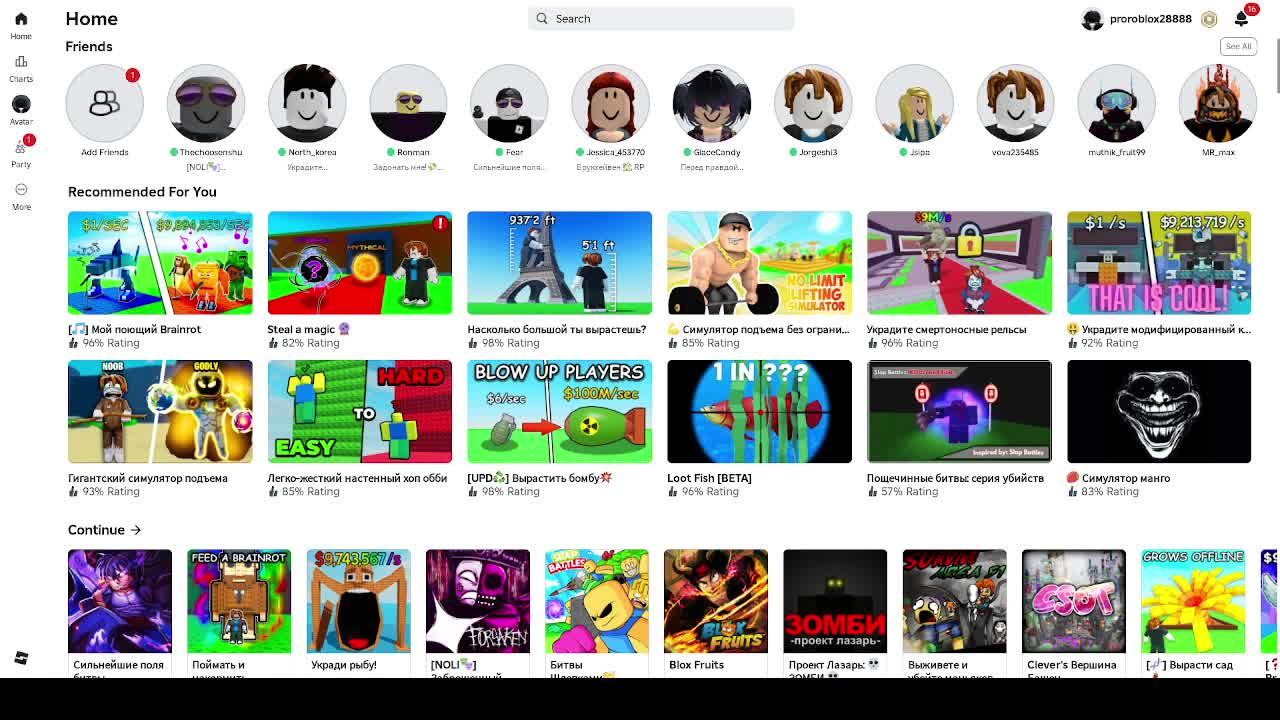Open friend Jessica_453770's avatar
This screenshot has height=720, width=1280.
click(610, 103)
